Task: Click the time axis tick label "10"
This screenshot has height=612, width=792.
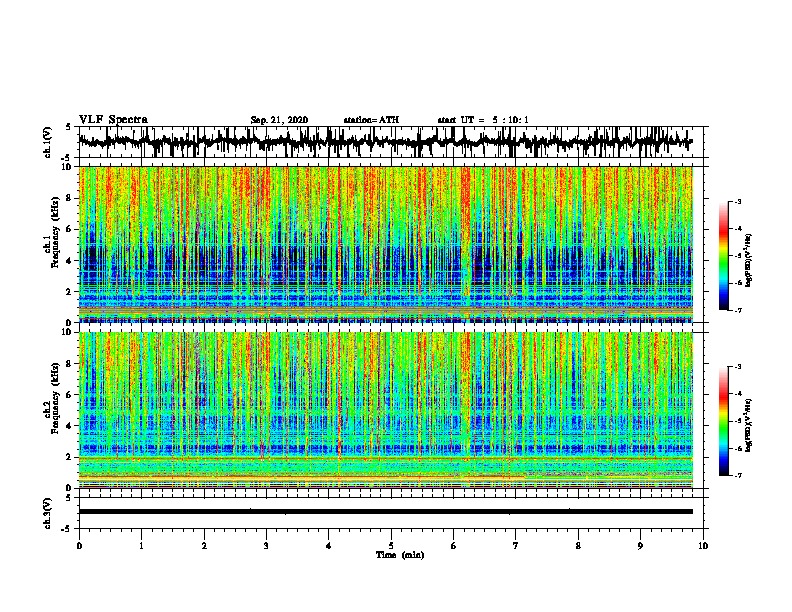Action: coord(703,546)
